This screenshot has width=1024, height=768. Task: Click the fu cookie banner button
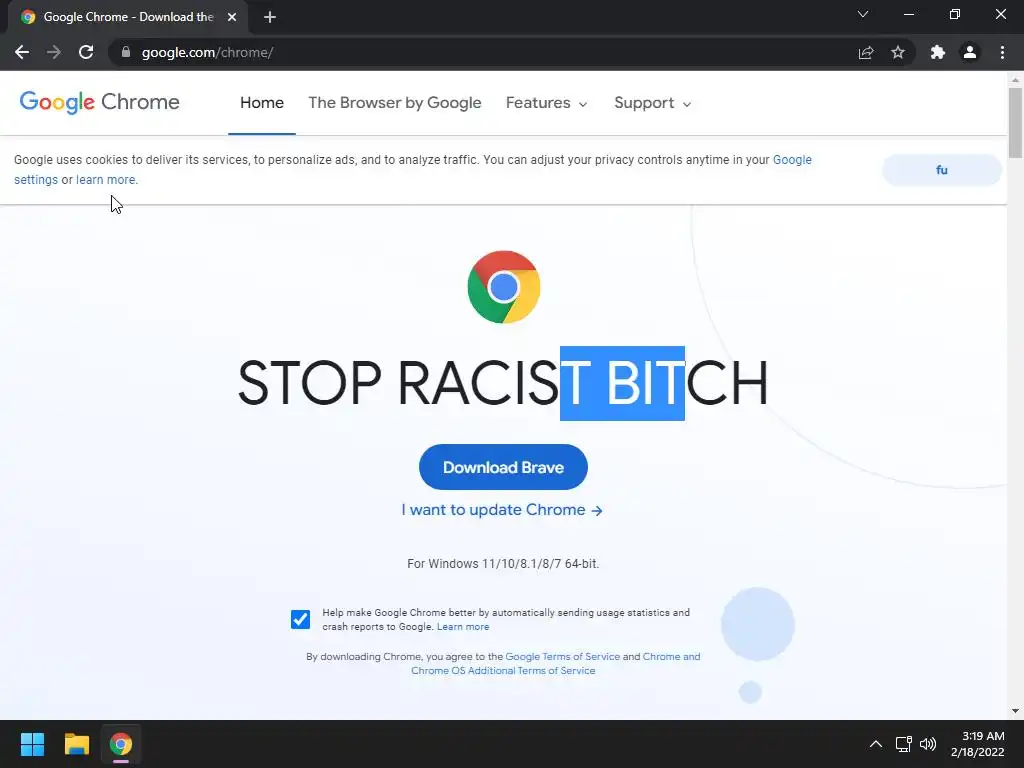[x=942, y=170]
